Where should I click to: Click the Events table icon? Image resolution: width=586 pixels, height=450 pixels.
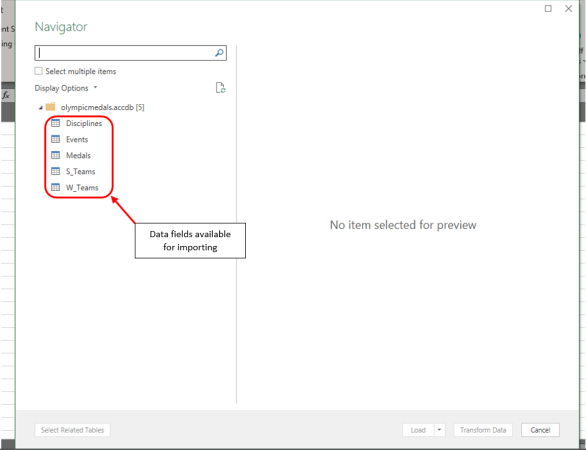coord(55,139)
